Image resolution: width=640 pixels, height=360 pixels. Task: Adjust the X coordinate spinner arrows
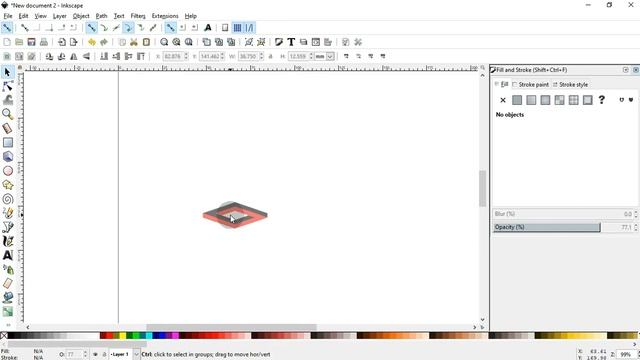(186, 56)
